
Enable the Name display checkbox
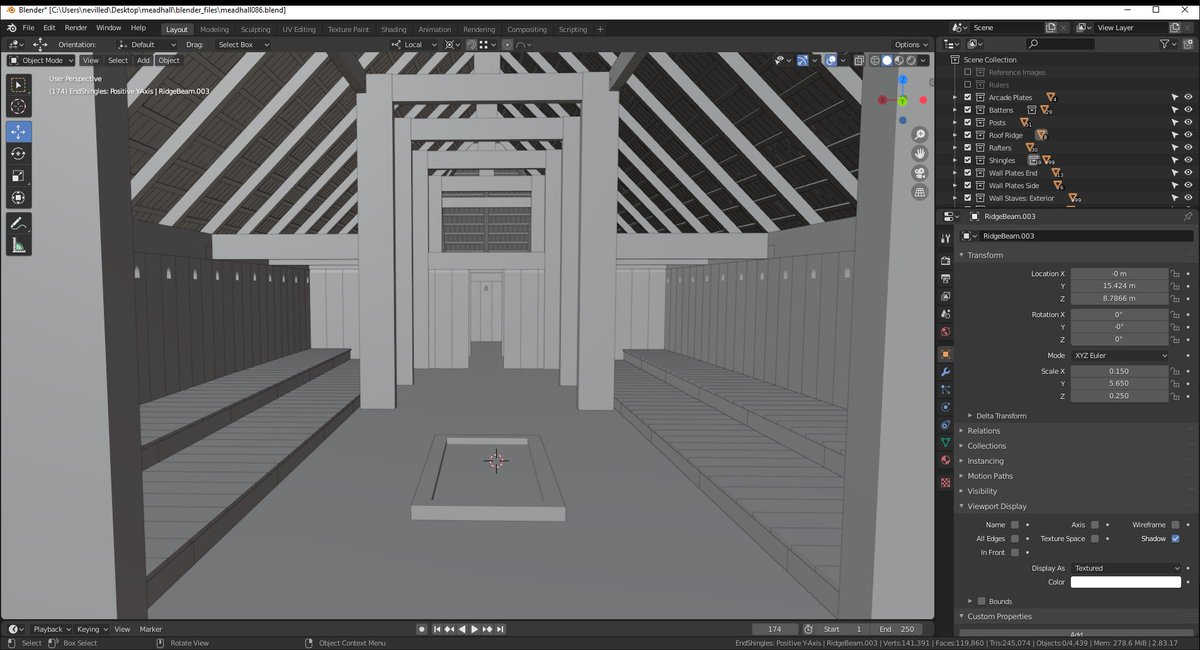1015,524
